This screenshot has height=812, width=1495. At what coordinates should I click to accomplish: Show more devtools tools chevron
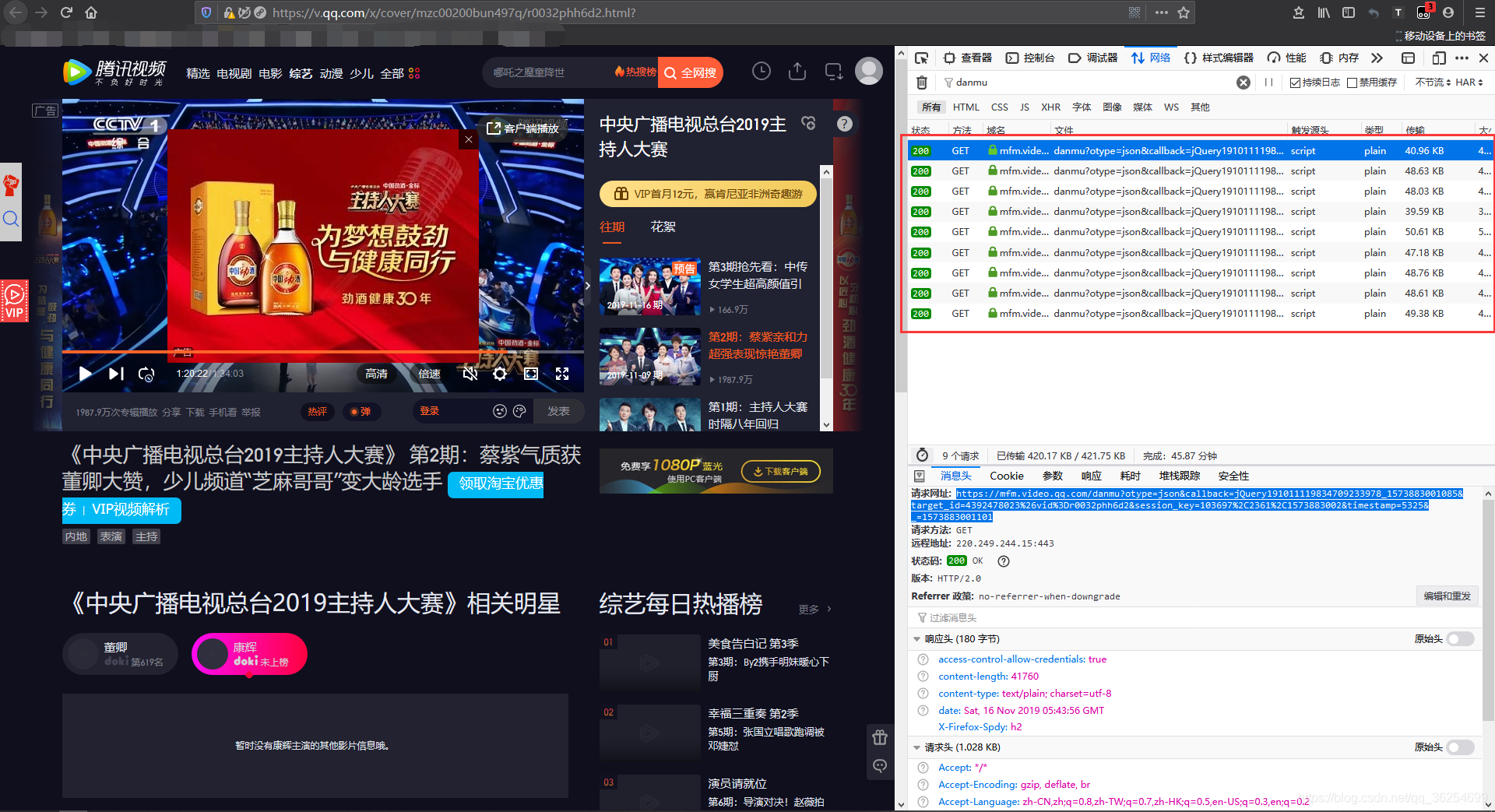pyautogui.click(x=1377, y=58)
